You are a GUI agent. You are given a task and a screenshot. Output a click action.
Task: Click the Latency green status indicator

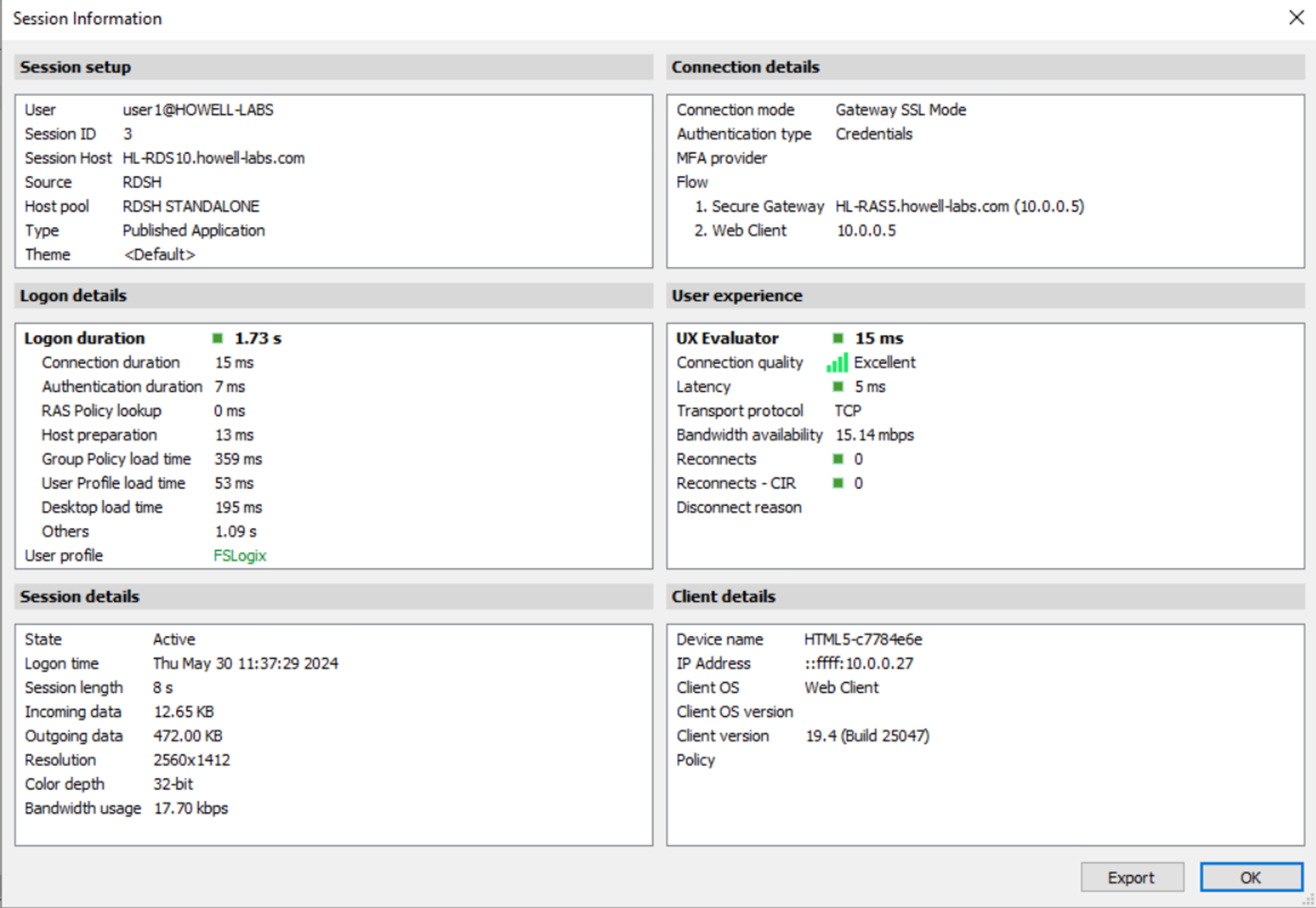pos(838,387)
